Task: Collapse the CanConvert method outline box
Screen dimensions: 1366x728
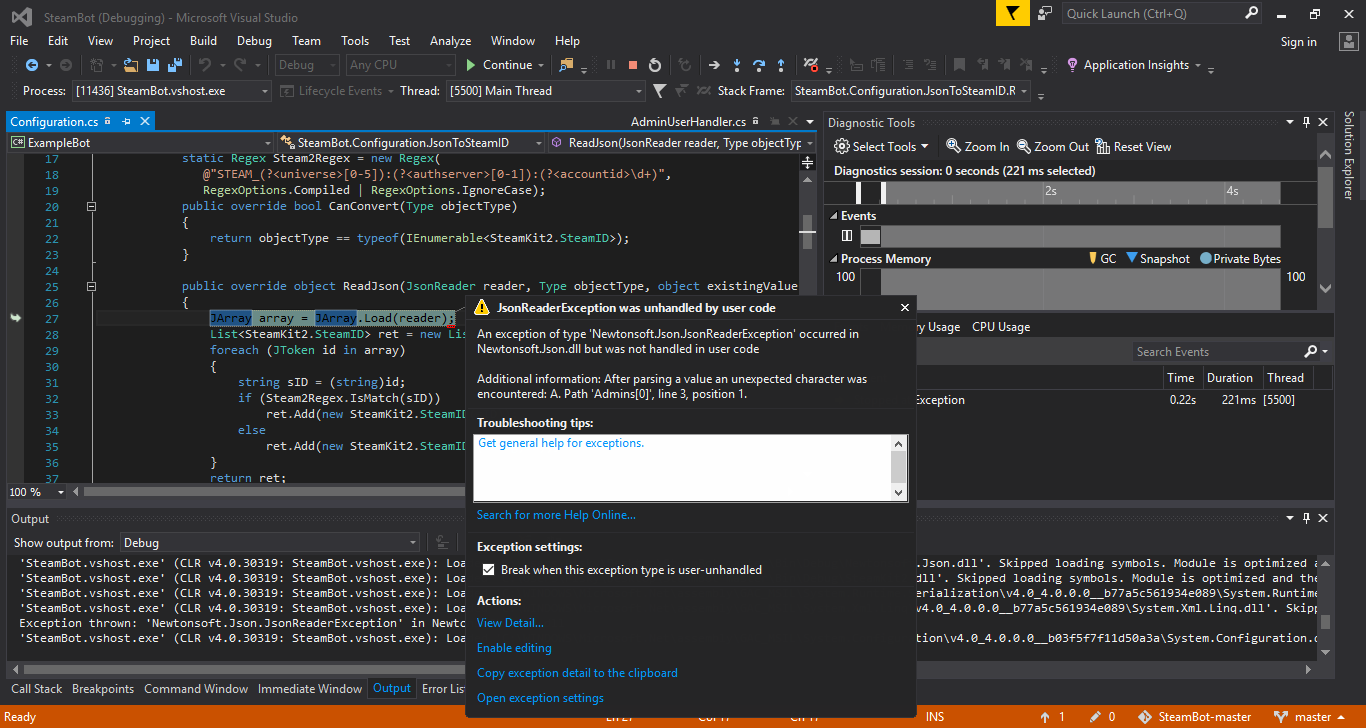Action: point(92,207)
